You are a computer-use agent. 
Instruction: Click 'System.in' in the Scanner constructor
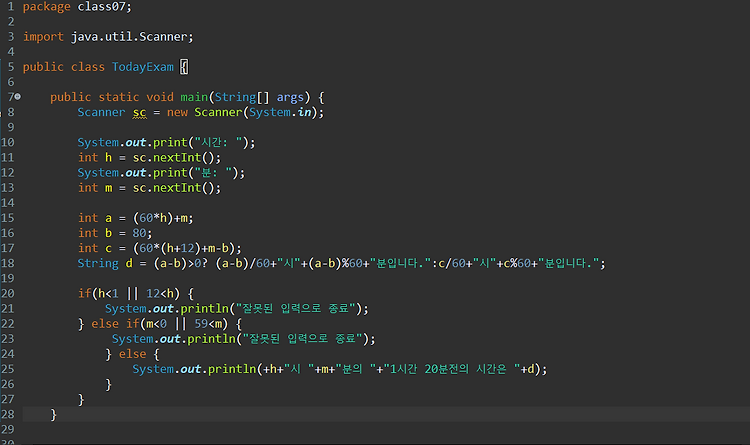pyautogui.click(x=280, y=112)
